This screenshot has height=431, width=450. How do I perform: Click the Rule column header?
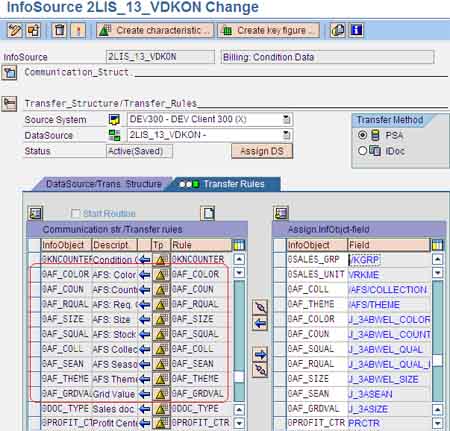point(200,245)
